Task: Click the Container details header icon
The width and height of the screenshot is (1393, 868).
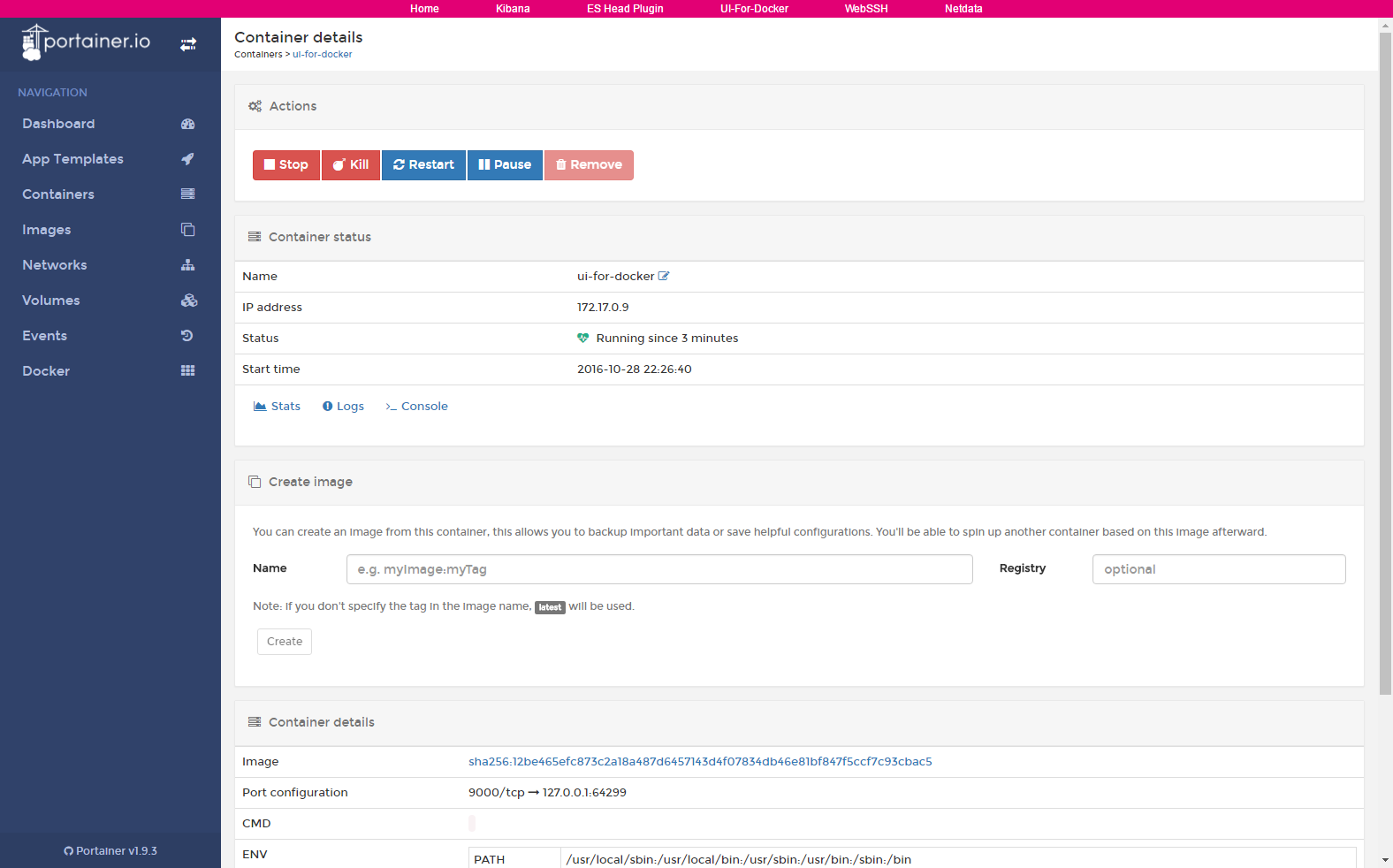Action: pos(255,722)
